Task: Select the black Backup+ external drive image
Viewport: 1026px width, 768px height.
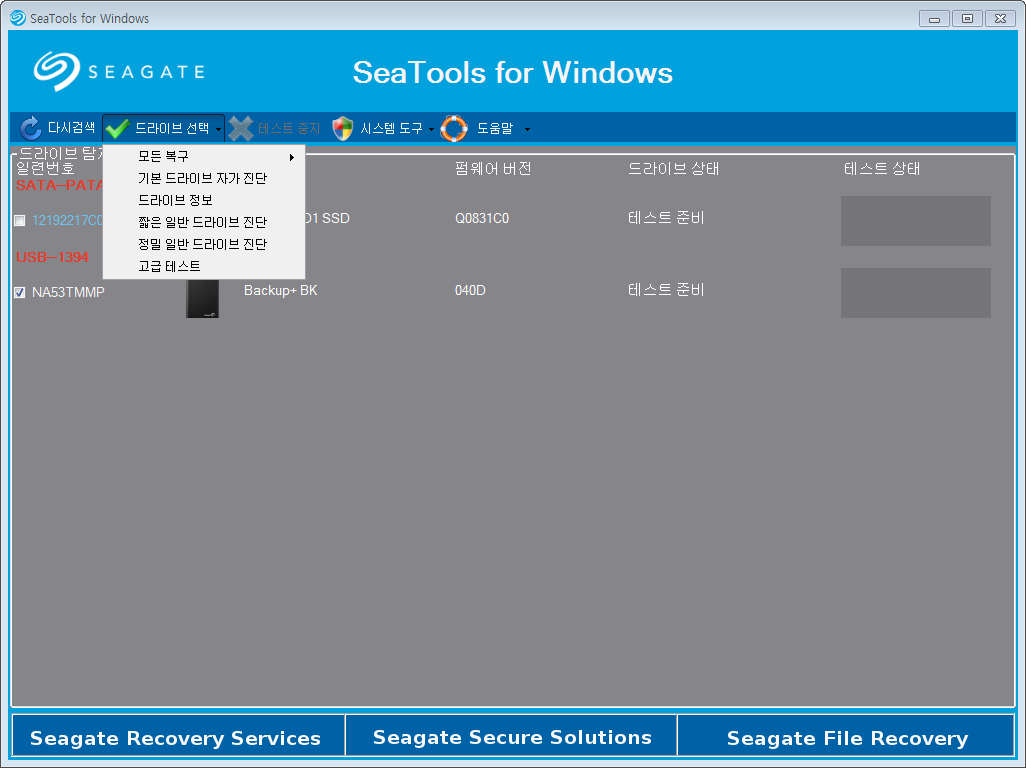Action: 202,298
